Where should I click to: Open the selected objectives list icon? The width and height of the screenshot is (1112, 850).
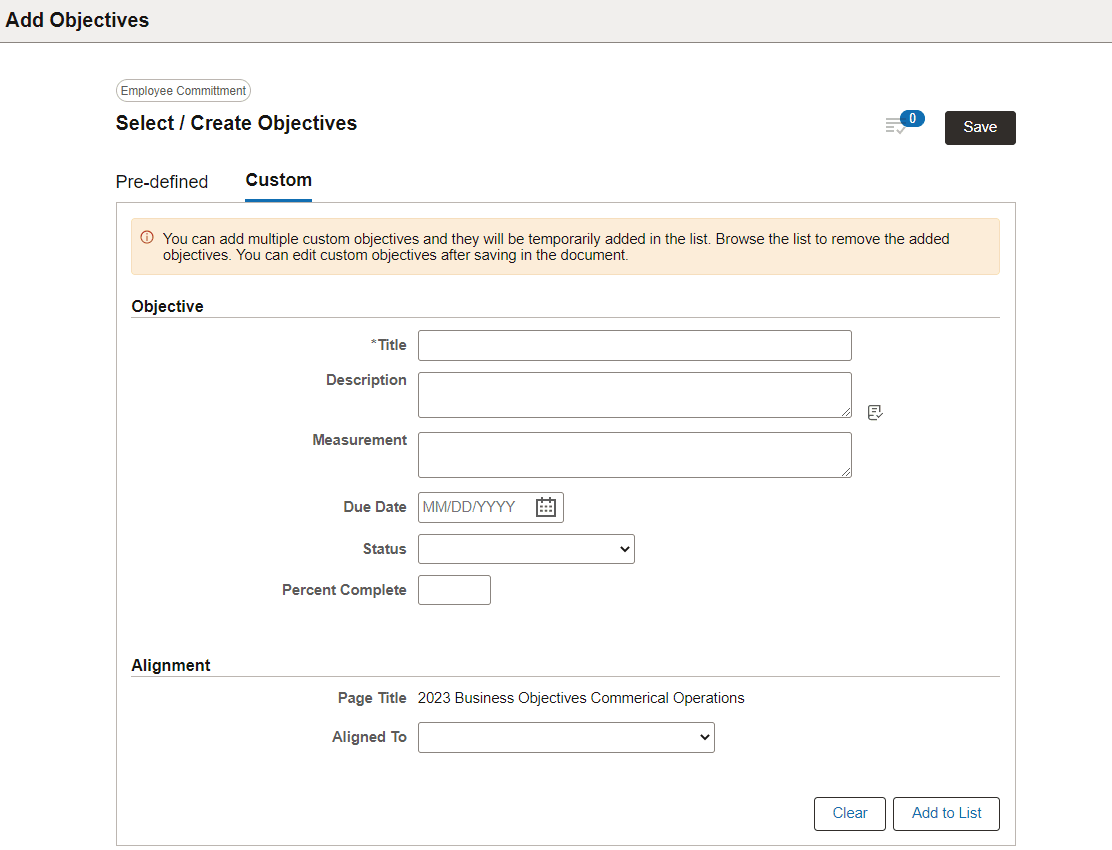pyautogui.click(x=894, y=127)
